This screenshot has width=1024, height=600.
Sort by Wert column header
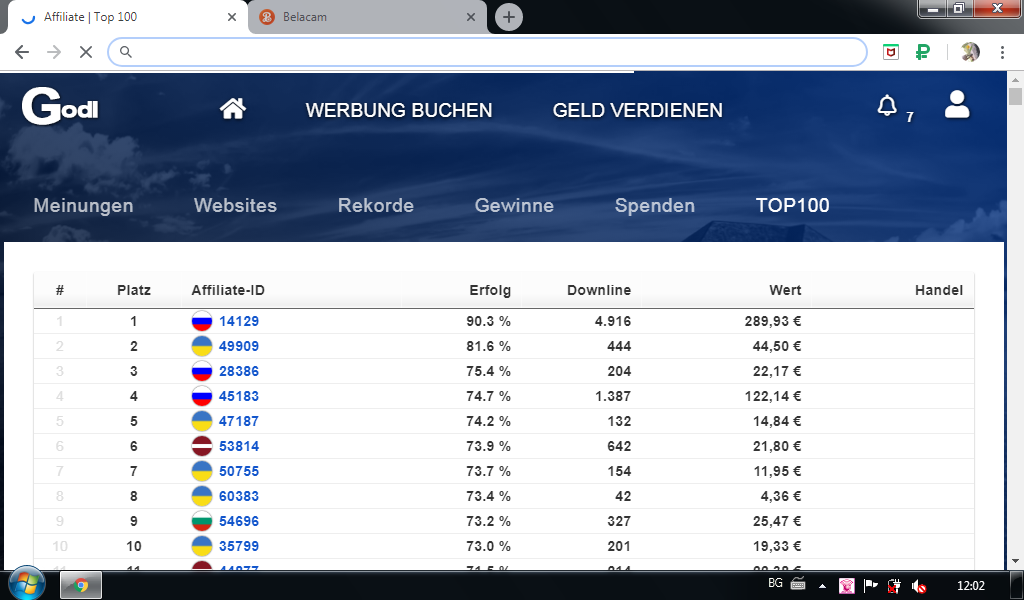click(x=785, y=291)
